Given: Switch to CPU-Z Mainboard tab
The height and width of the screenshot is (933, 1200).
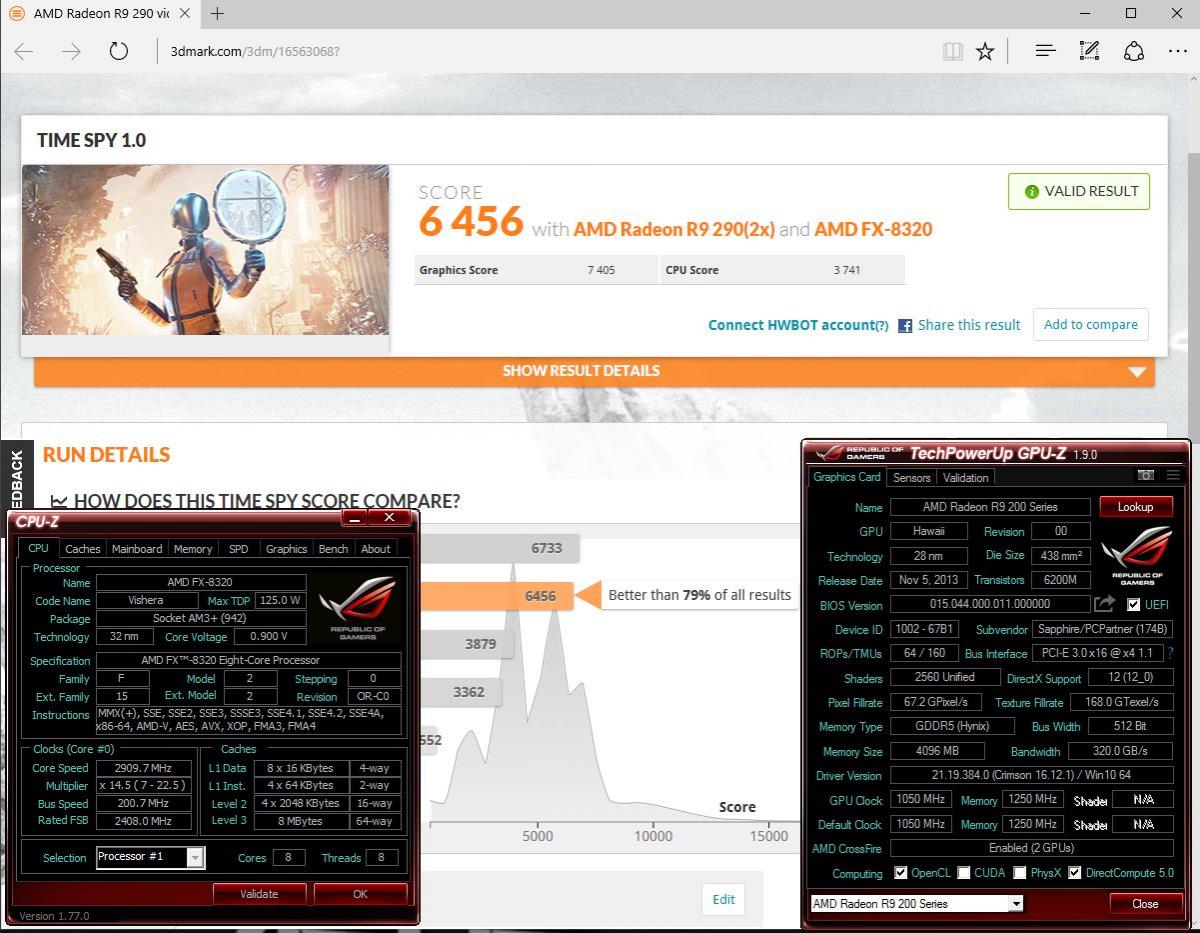Looking at the screenshot, I should pos(137,549).
